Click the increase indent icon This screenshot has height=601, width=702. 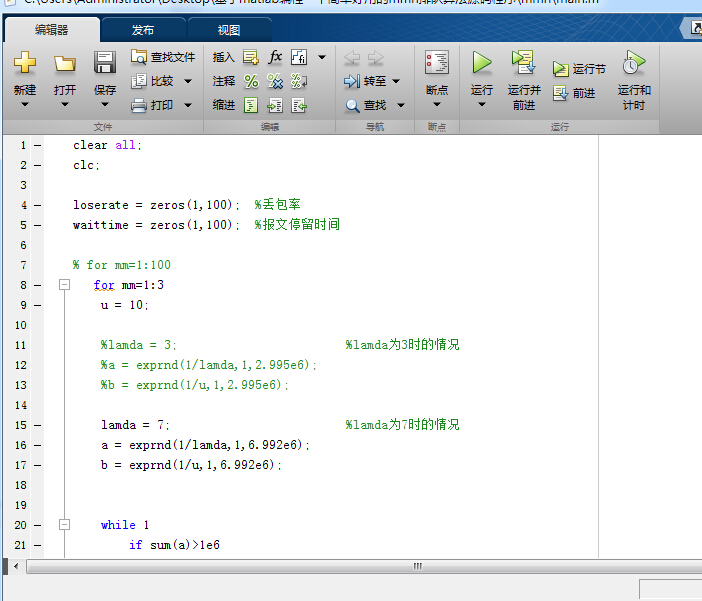(275, 105)
